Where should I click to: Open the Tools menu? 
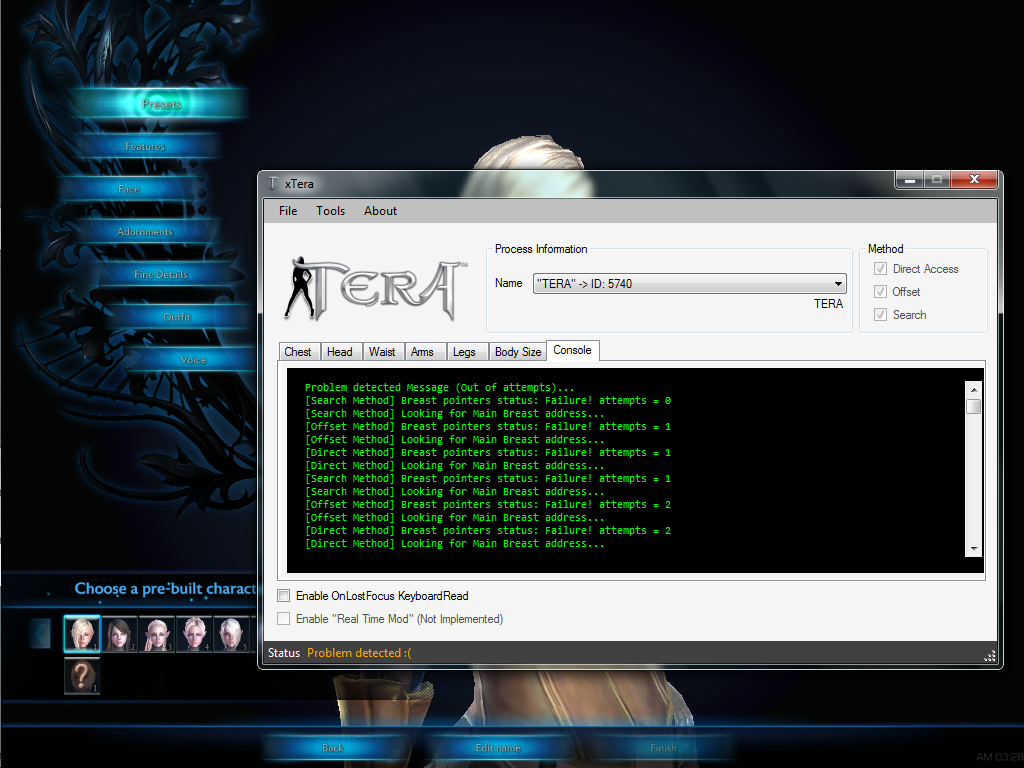[330, 211]
